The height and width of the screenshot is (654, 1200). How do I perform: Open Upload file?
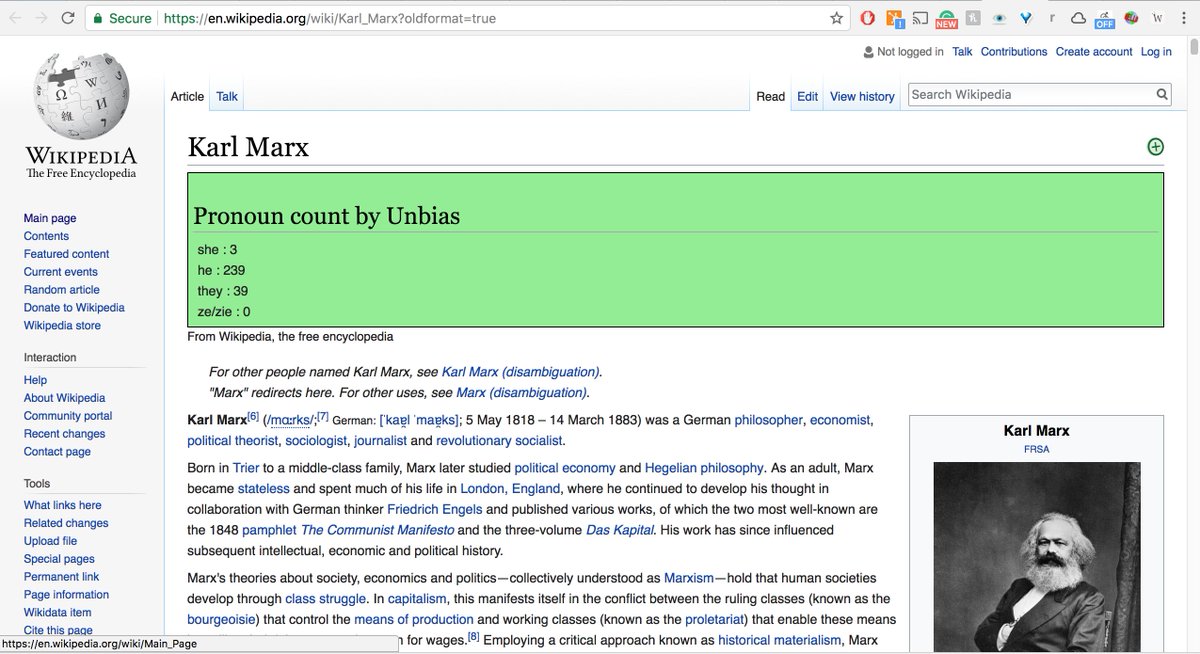coord(50,541)
